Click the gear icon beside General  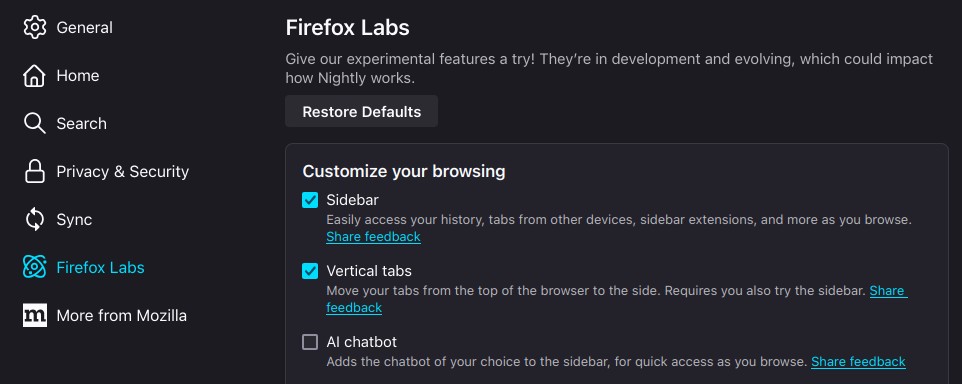pos(34,28)
